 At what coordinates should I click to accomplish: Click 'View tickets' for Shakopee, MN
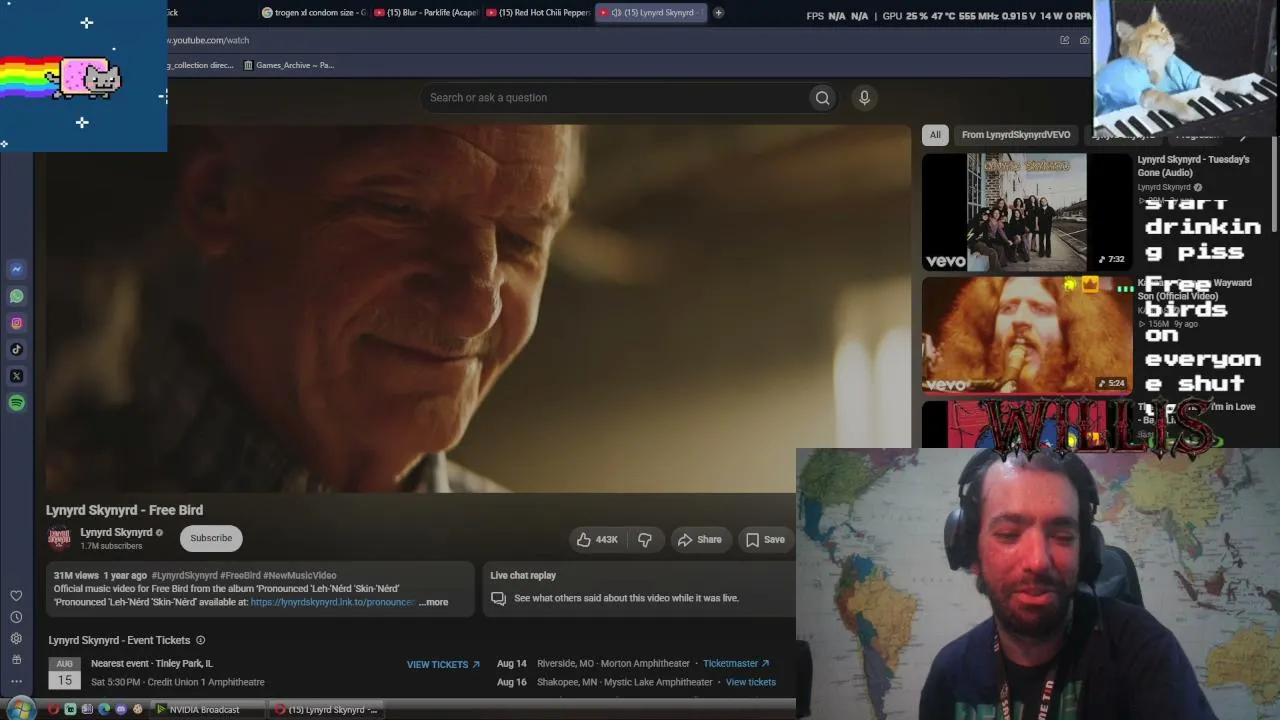751,682
